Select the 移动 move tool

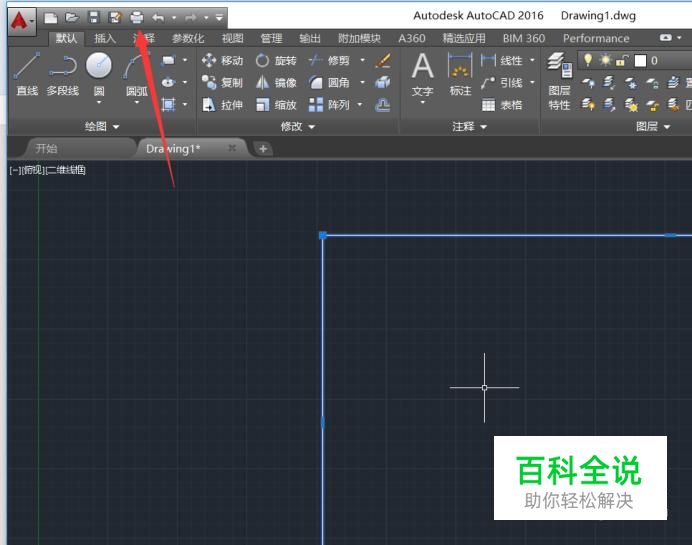pyautogui.click(x=222, y=60)
